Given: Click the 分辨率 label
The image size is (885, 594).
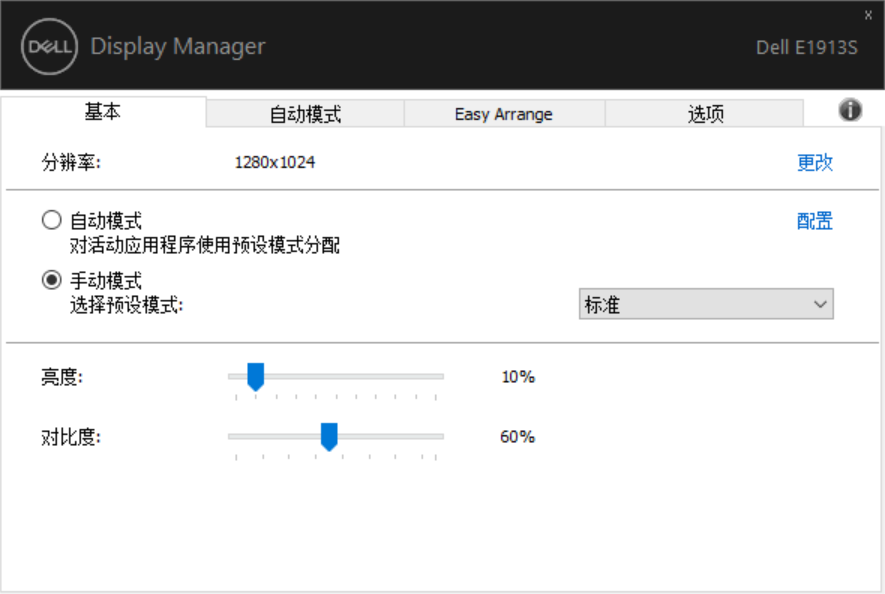Looking at the screenshot, I should point(71,163).
